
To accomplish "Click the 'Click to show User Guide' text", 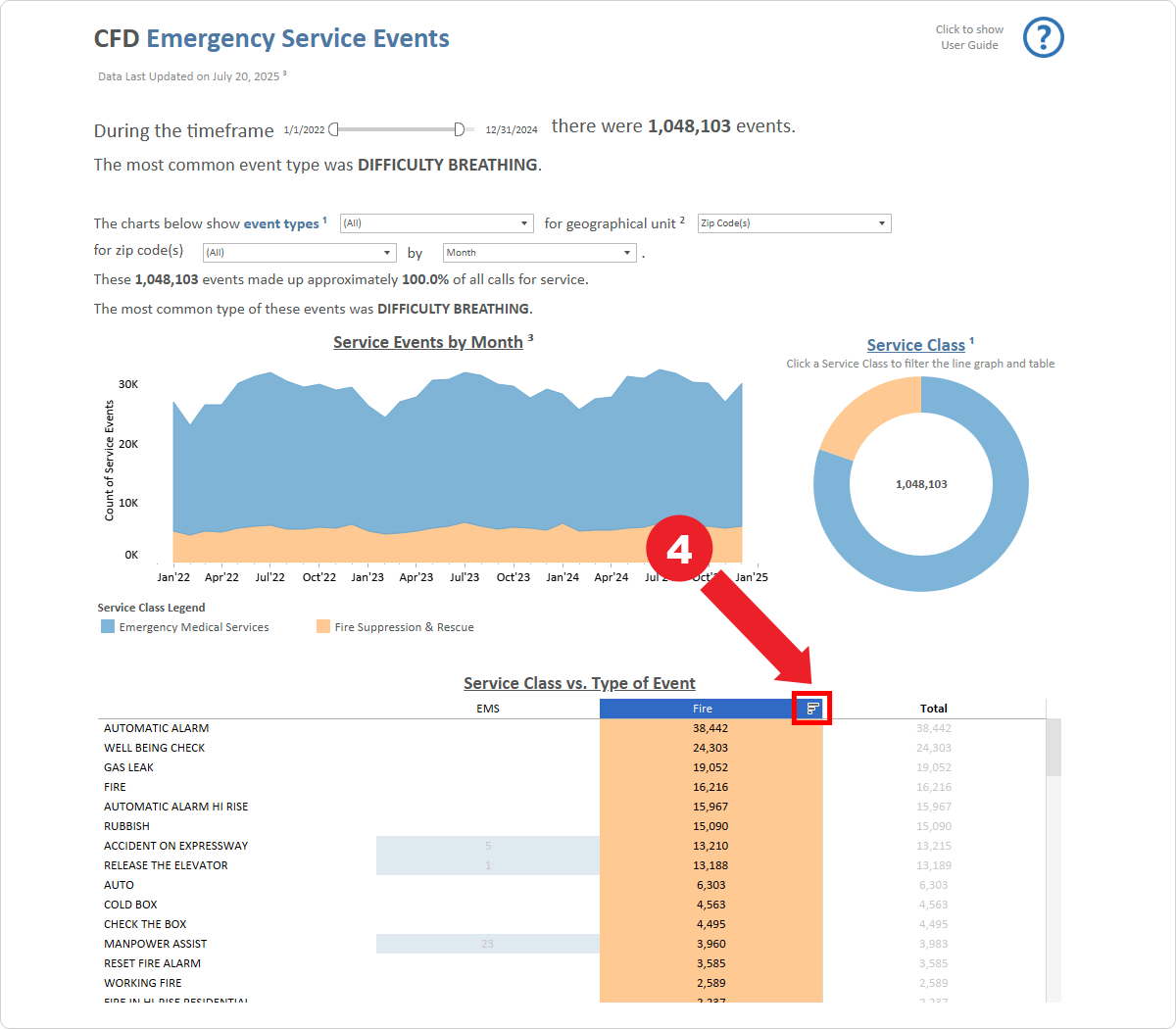I will 968,36.
